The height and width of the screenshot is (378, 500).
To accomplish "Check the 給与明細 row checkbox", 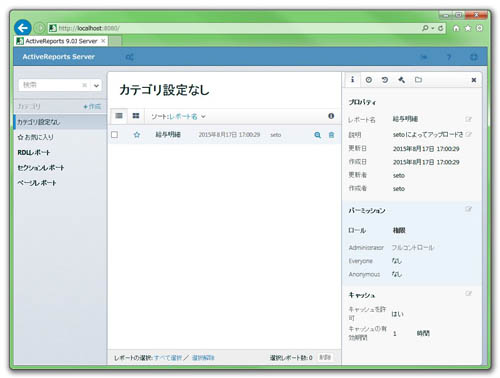I will coord(114,135).
